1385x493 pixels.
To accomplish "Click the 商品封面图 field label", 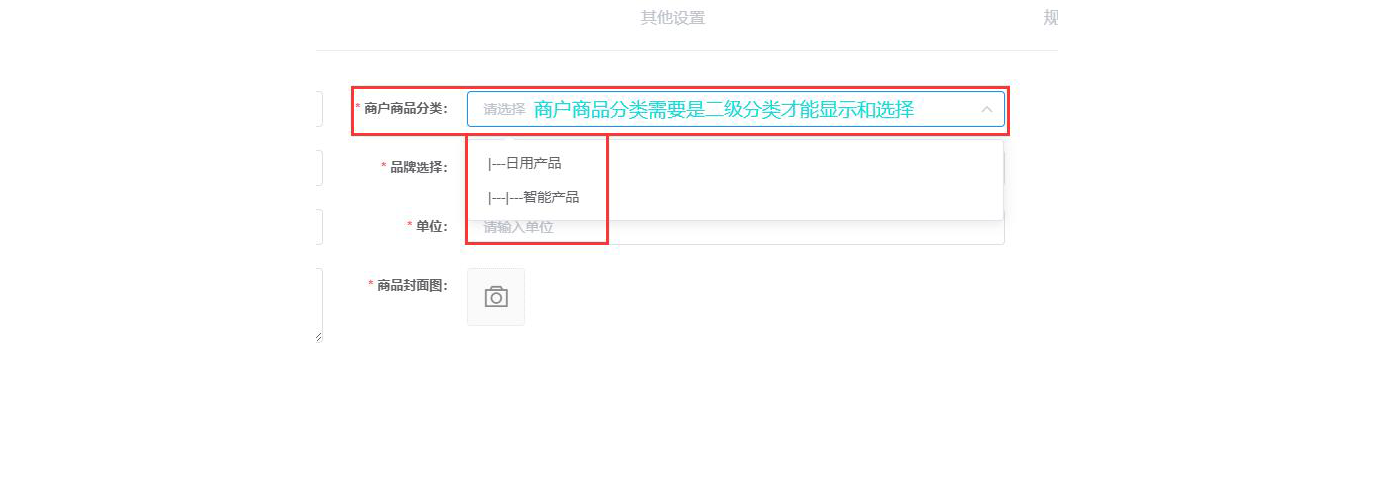I will (411, 285).
